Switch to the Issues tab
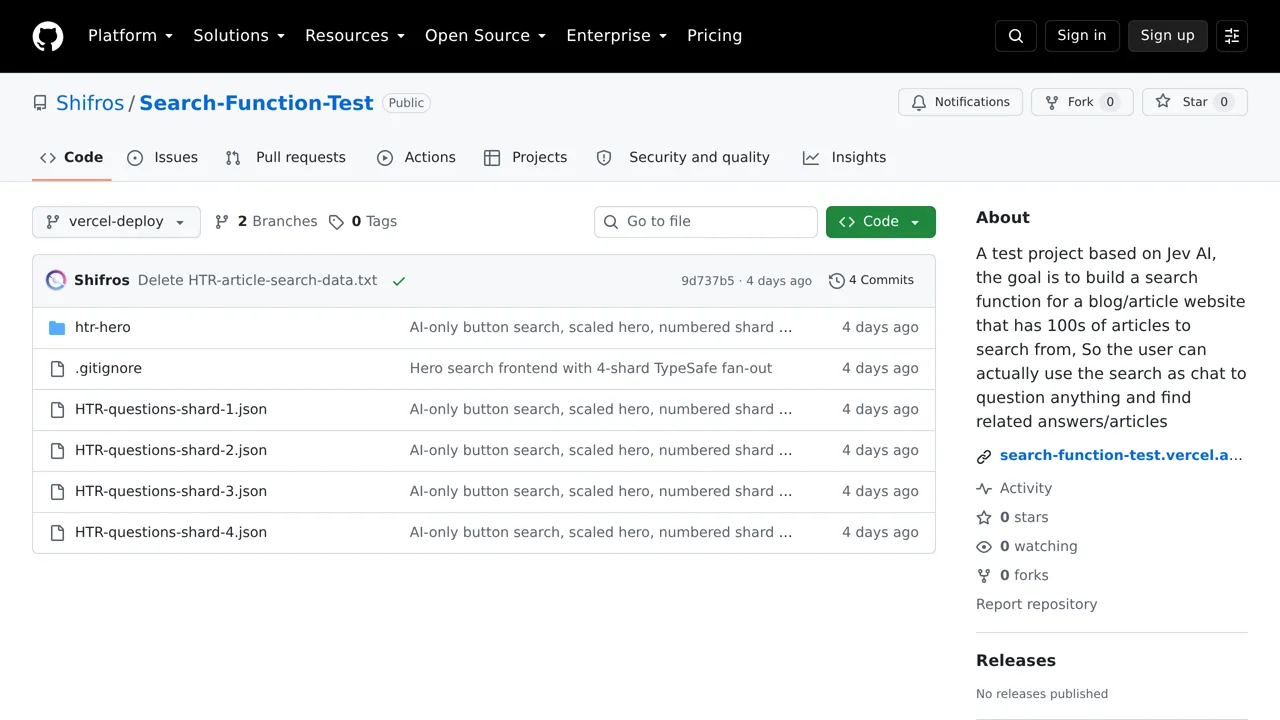This screenshot has height=720, width=1280. (x=163, y=157)
